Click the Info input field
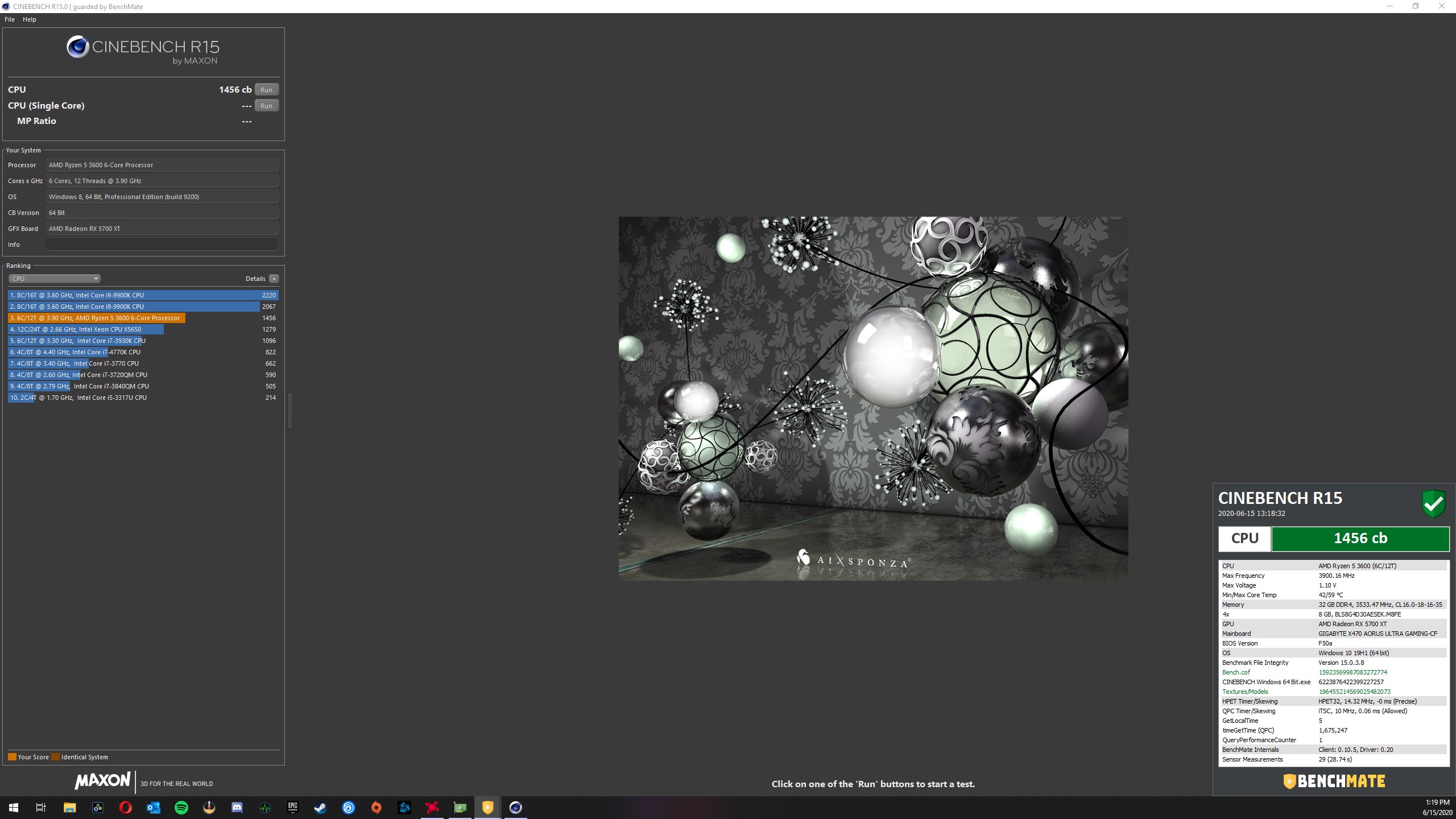This screenshot has height=819, width=1456. click(162, 245)
